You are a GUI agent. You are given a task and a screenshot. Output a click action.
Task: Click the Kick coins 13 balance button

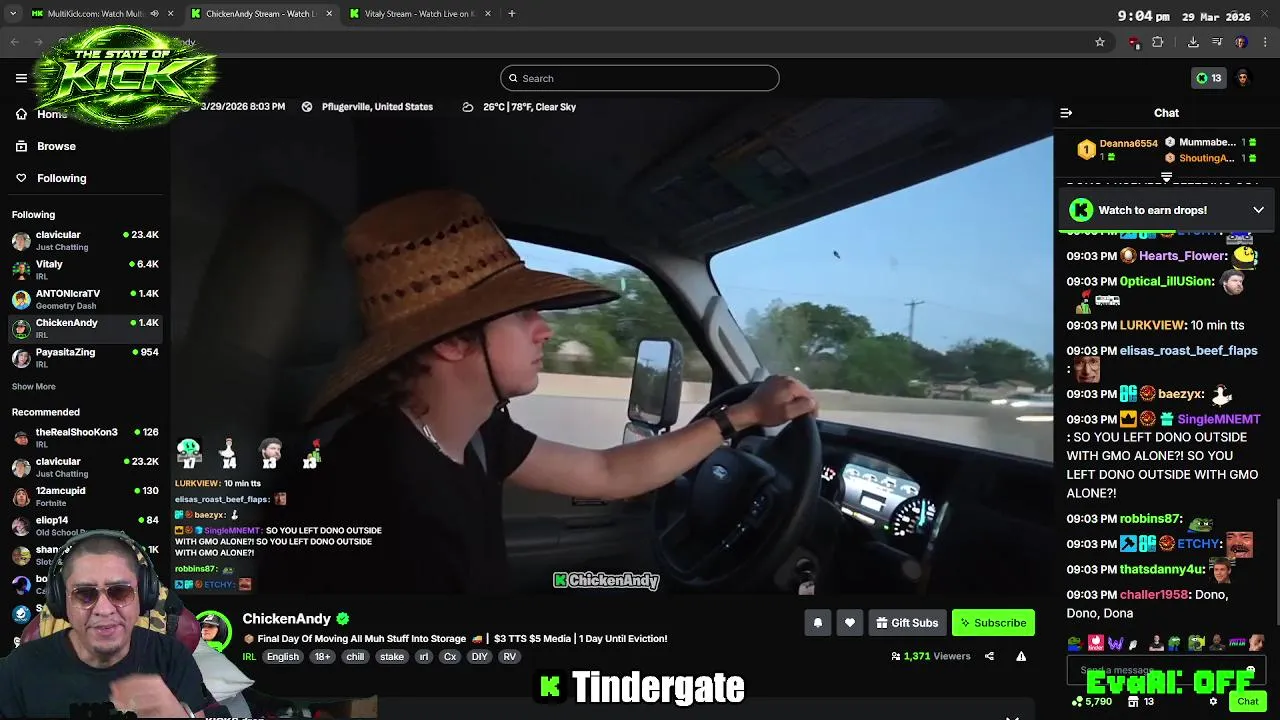coord(1209,78)
